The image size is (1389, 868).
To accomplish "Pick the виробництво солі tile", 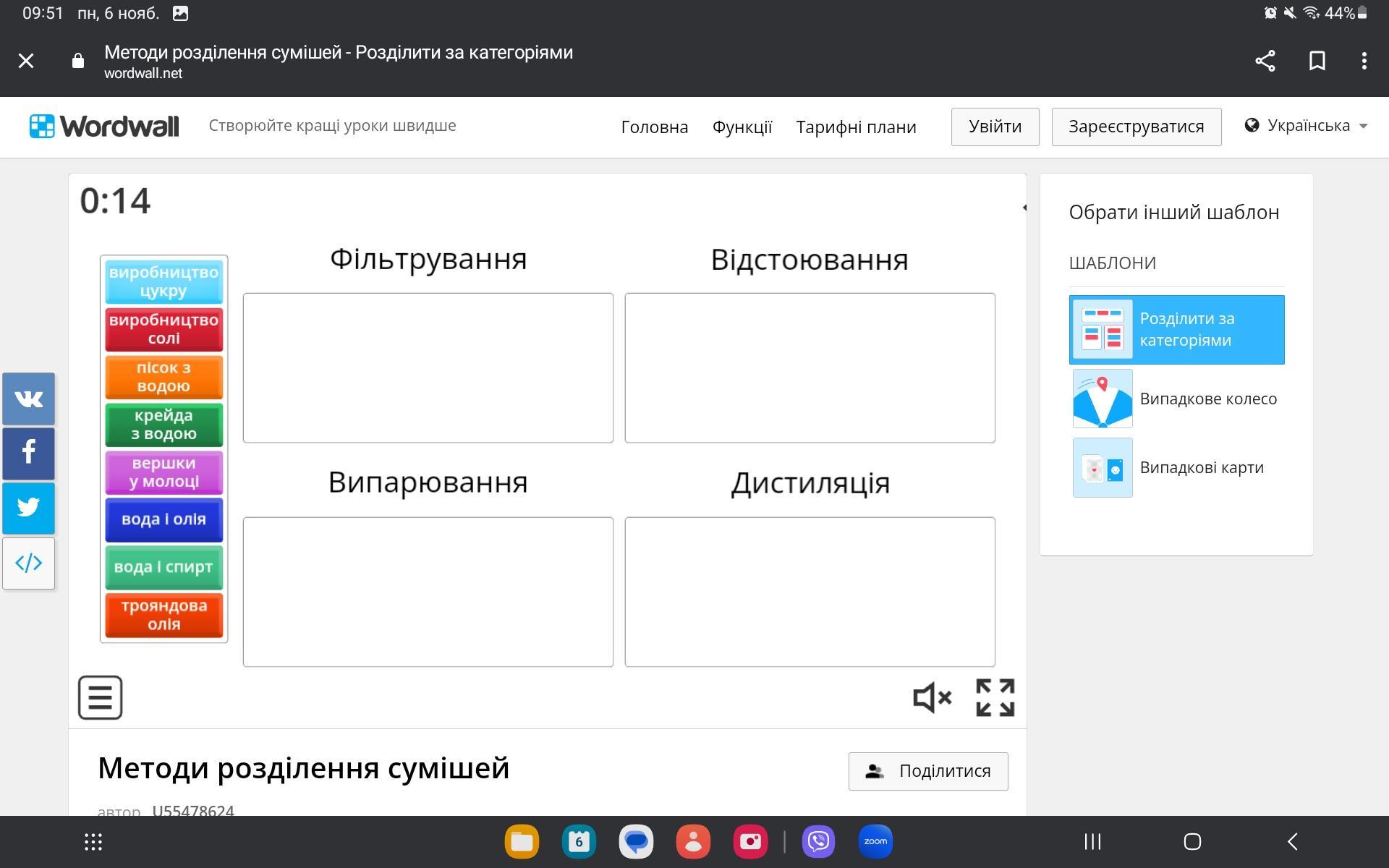I will pyautogui.click(x=164, y=330).
